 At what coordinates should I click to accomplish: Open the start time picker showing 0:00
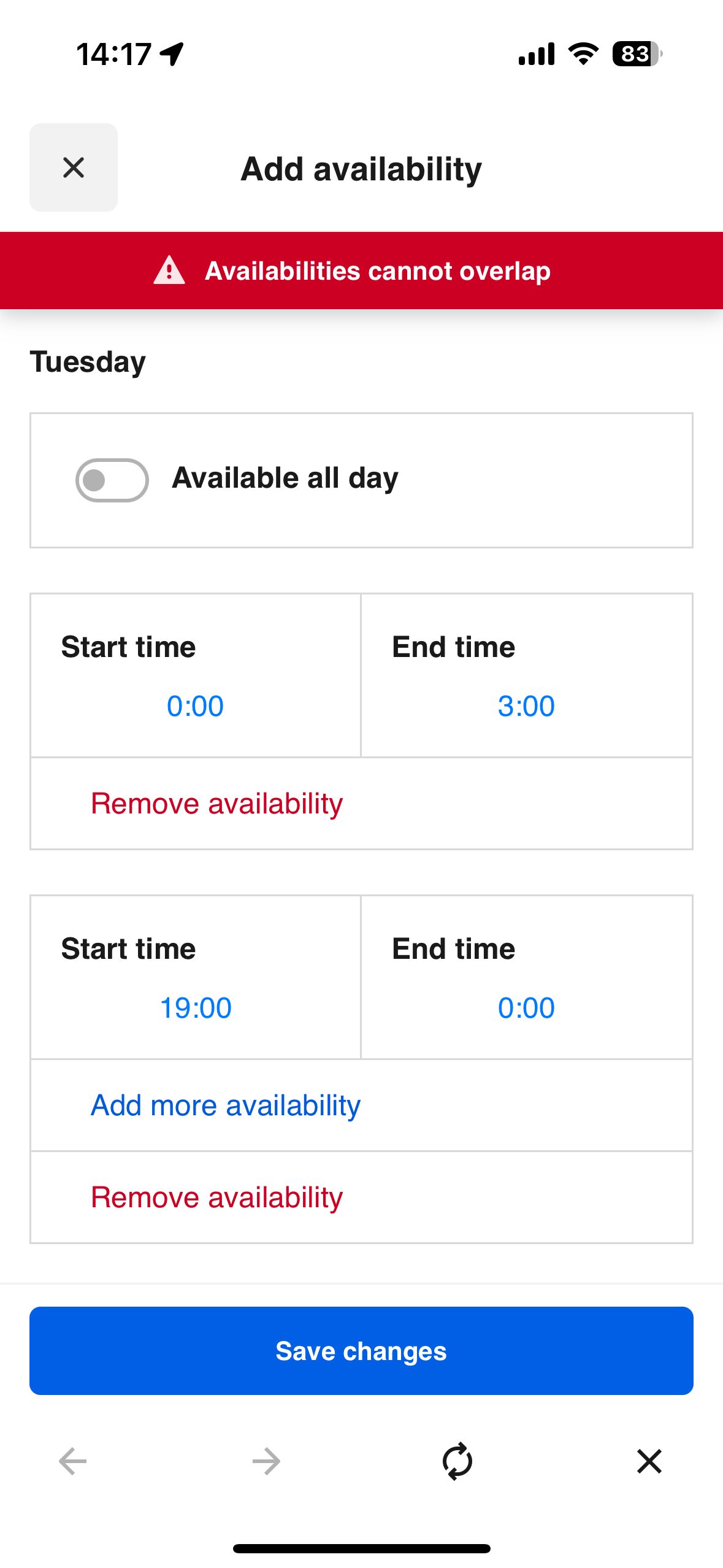pos(194,705)
